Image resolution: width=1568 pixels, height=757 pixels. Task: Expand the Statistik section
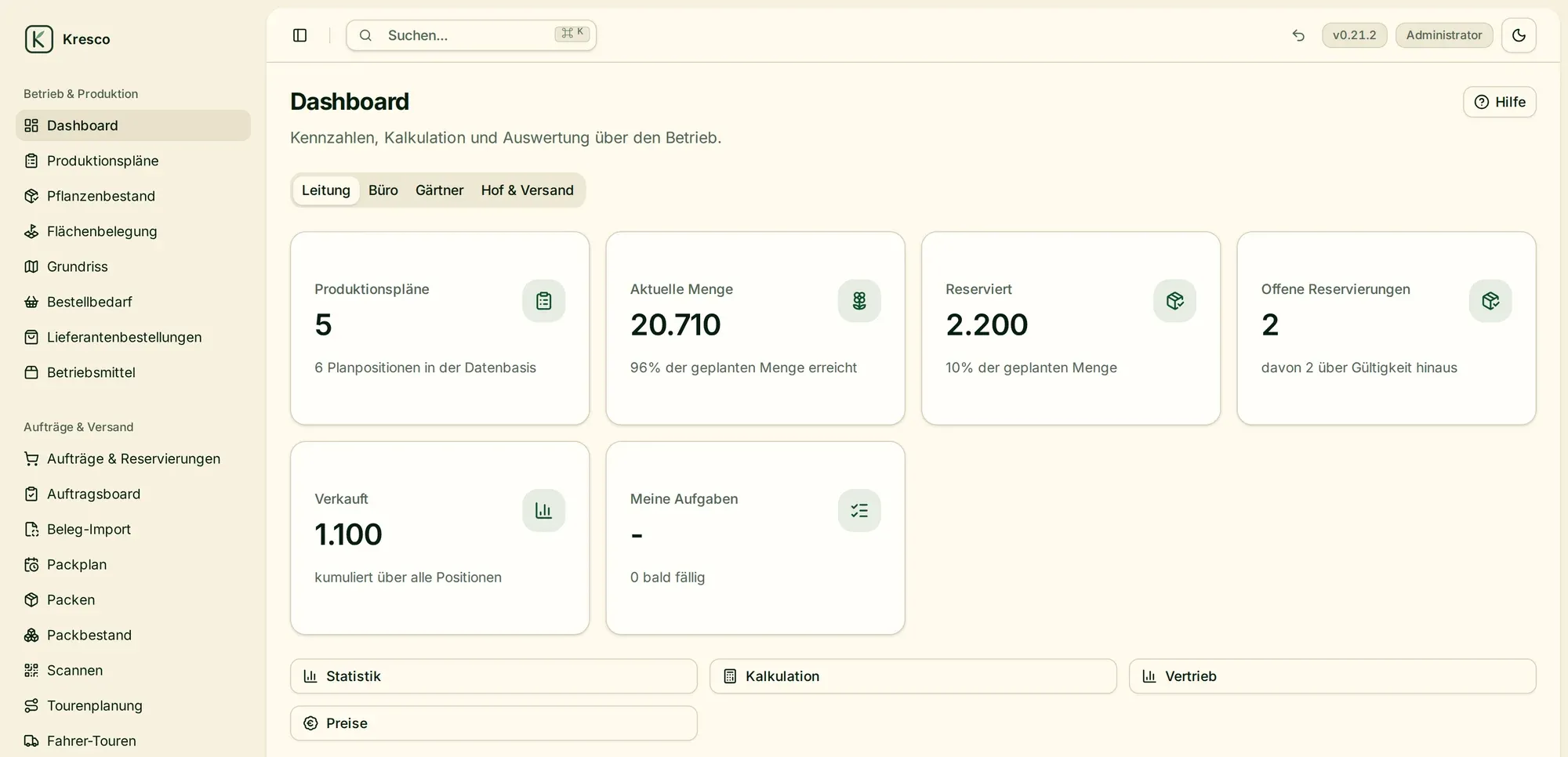click(494, 676)
